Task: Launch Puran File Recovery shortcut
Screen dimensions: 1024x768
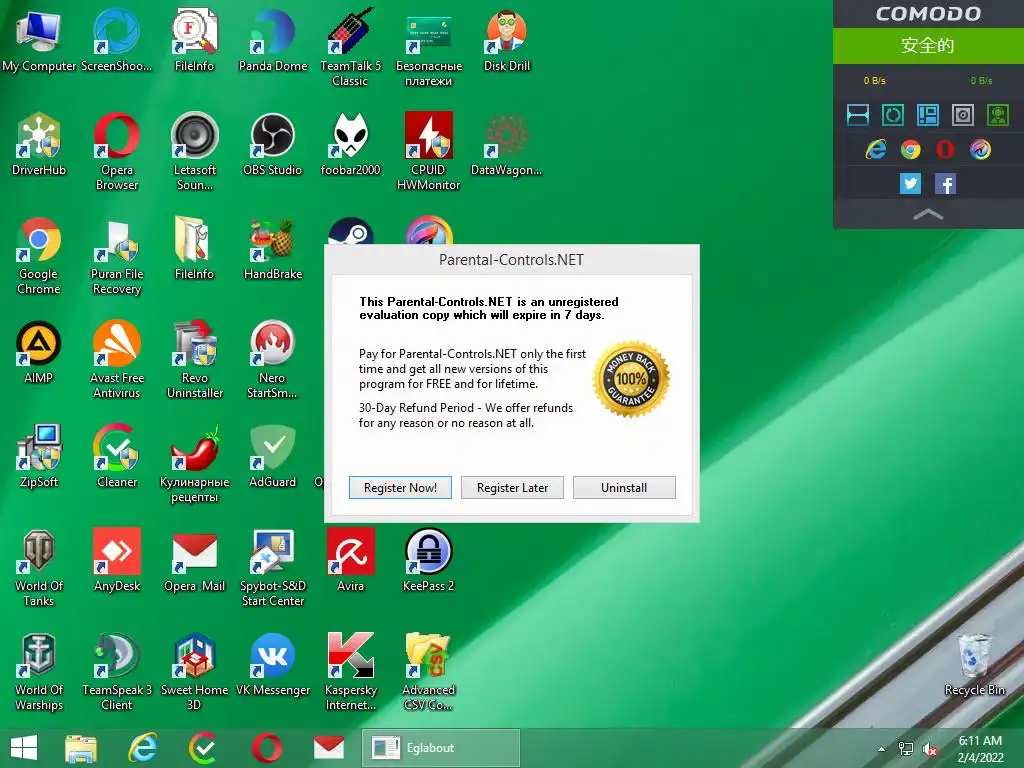Action: (116, 255)
